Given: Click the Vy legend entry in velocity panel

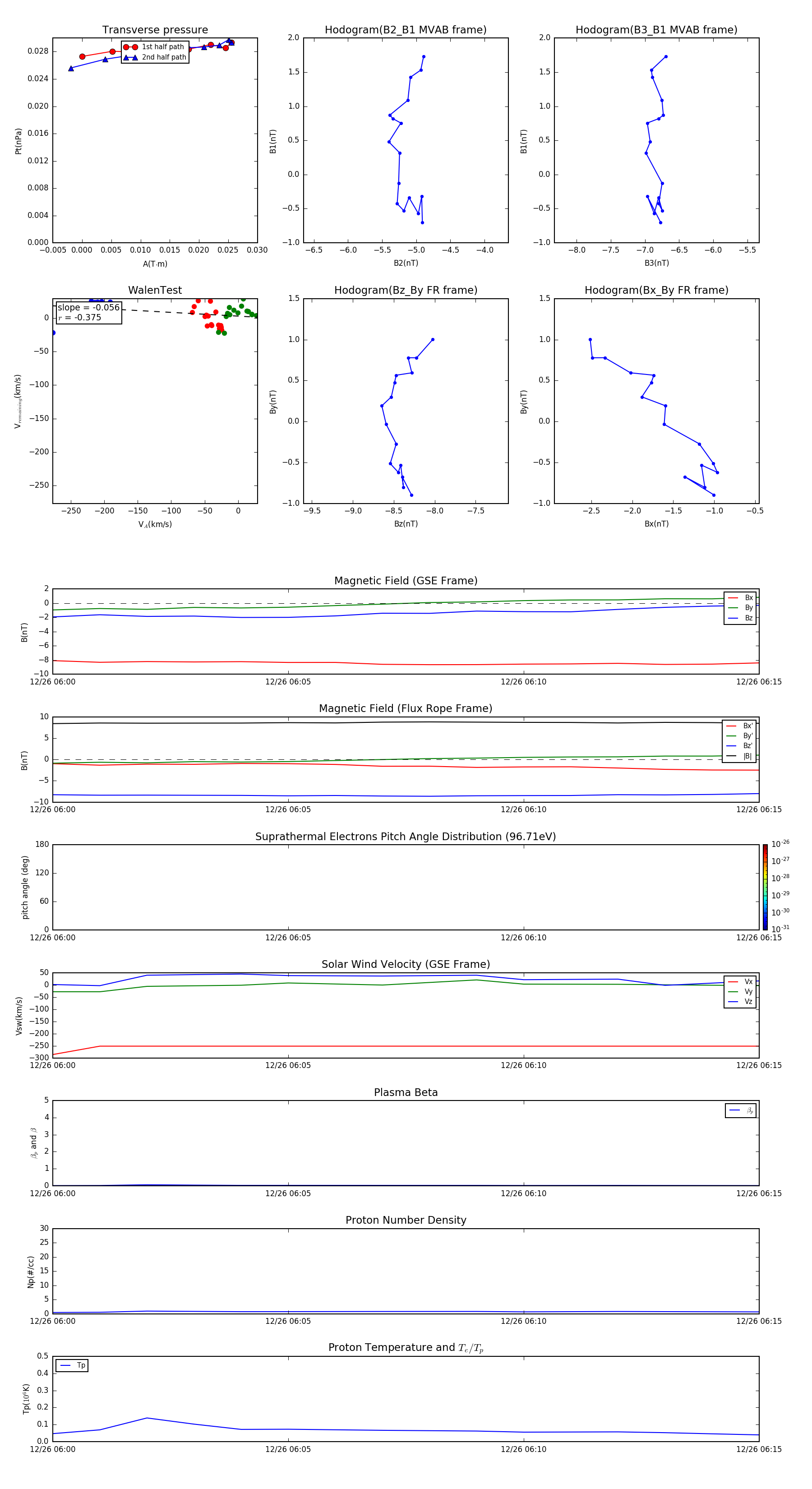Looking at the screenshot, I should [740, 992].
